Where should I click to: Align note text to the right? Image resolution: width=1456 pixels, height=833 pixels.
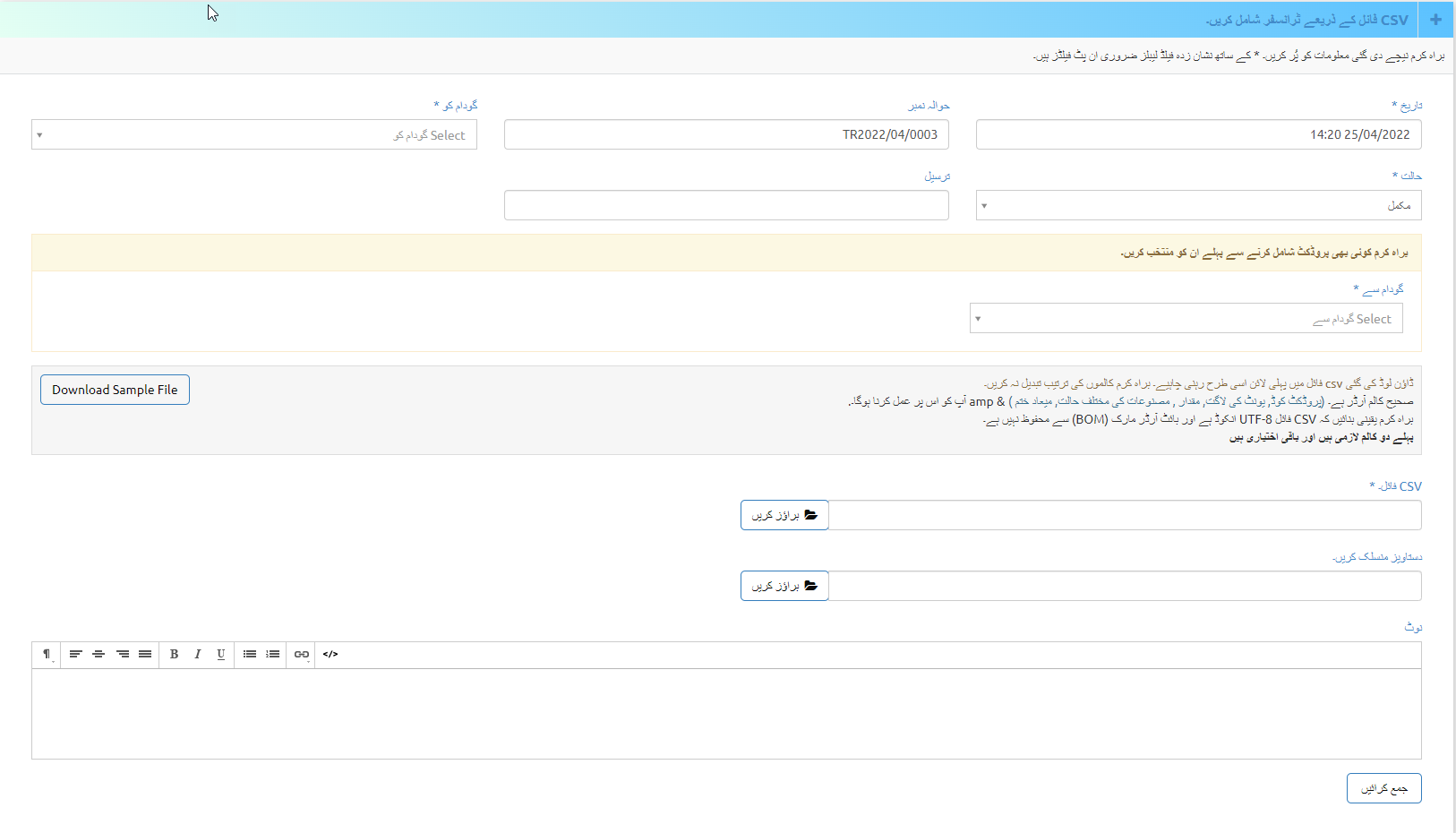(122, 655)
